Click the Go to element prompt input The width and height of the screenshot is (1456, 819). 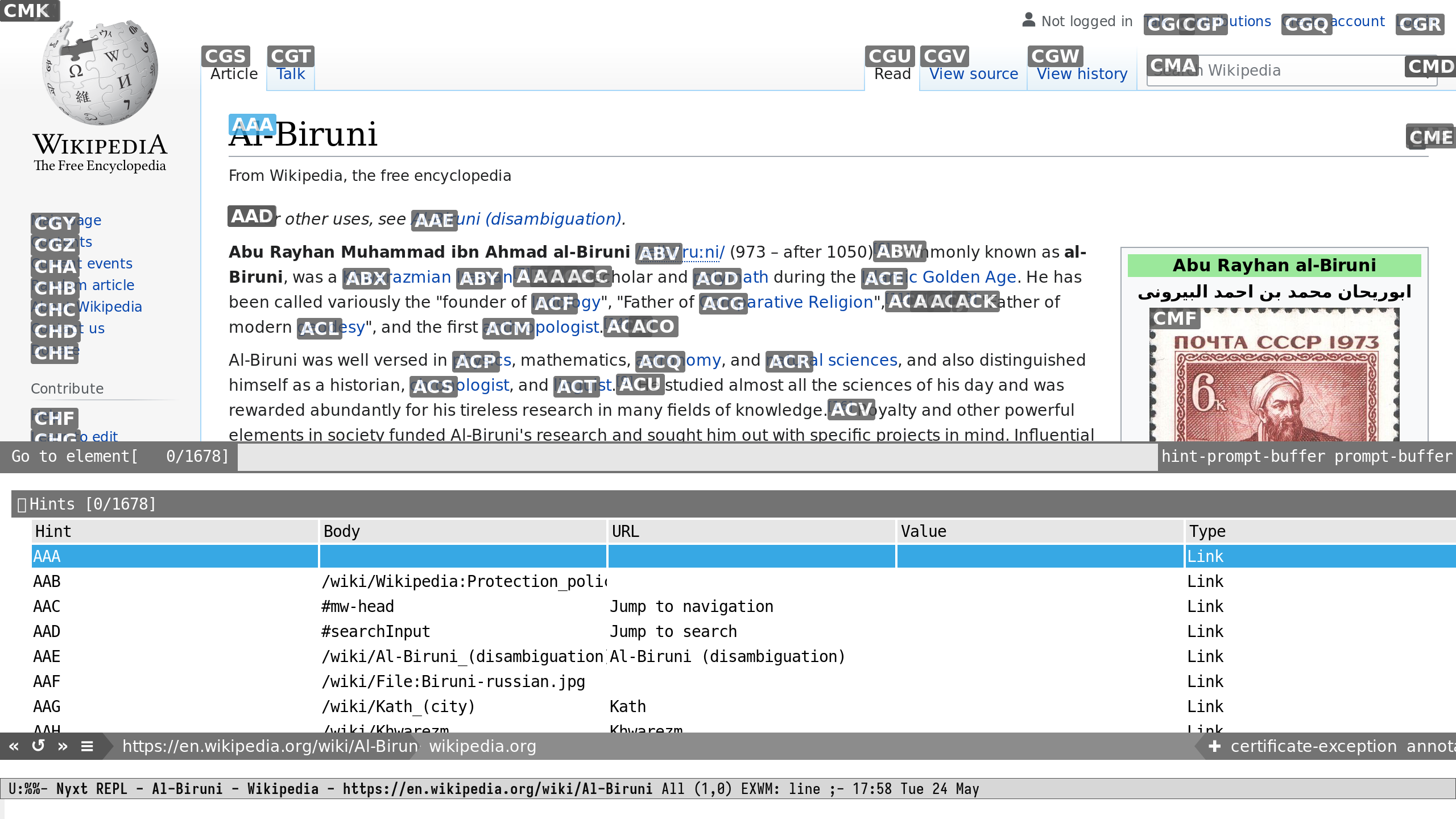[697, 457]
